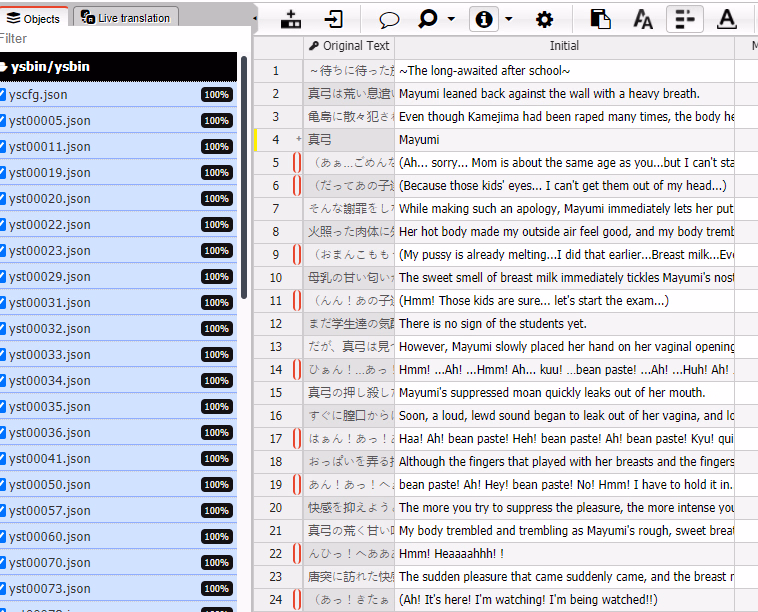Switch to the Live translation tab

[x=125, y=18]
